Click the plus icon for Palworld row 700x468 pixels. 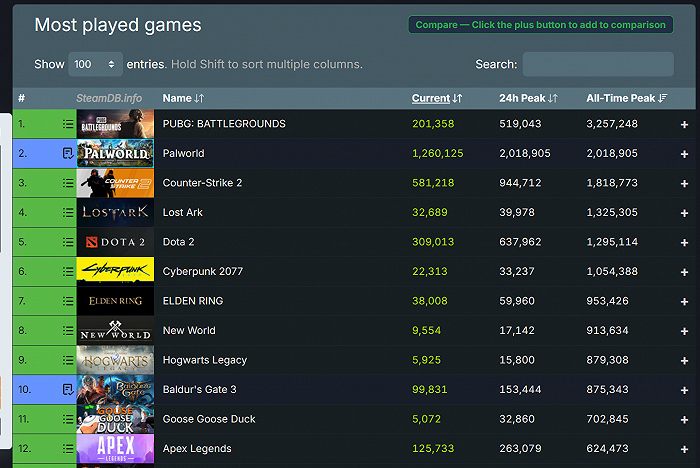tap(684, 154)
